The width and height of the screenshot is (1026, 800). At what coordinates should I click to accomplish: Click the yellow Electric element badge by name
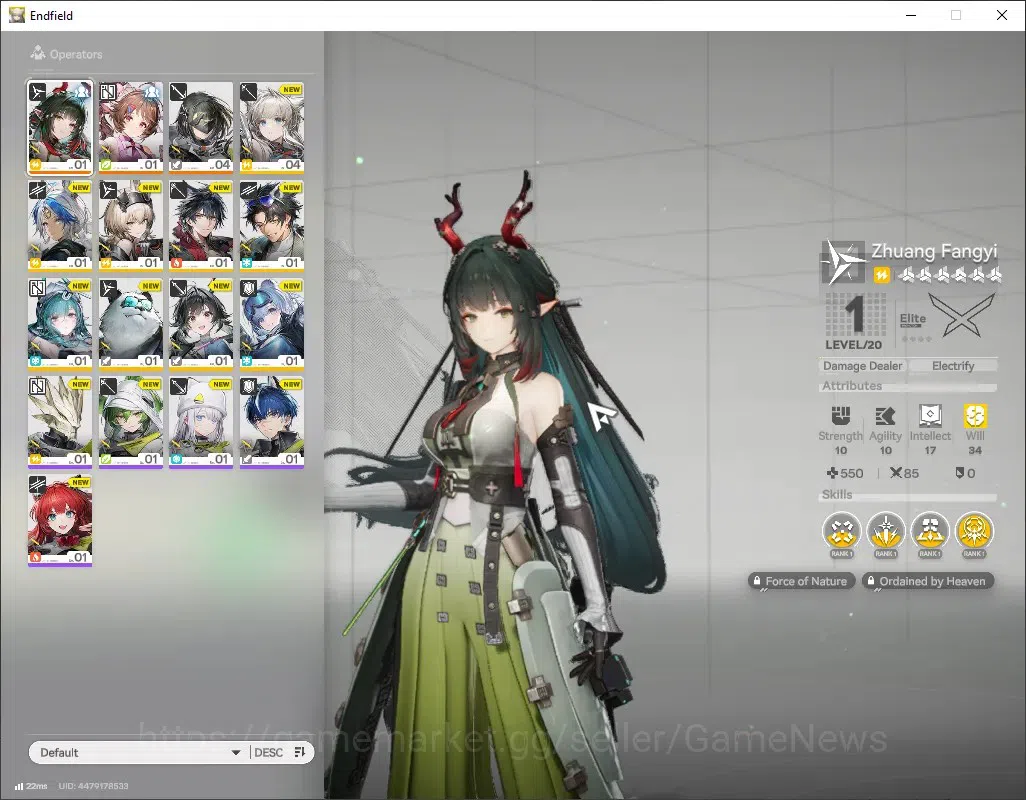tap(881, 275)
